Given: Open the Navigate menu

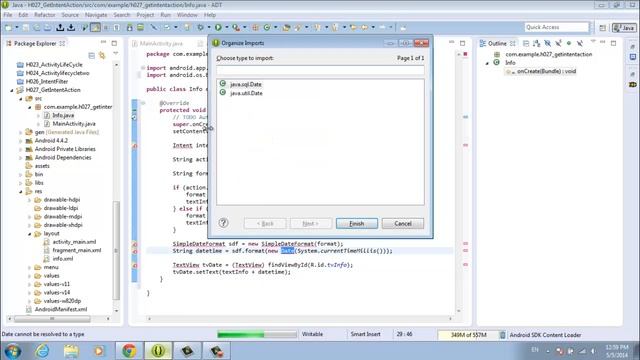Looking at the screenshot, I should coord(96,15).
